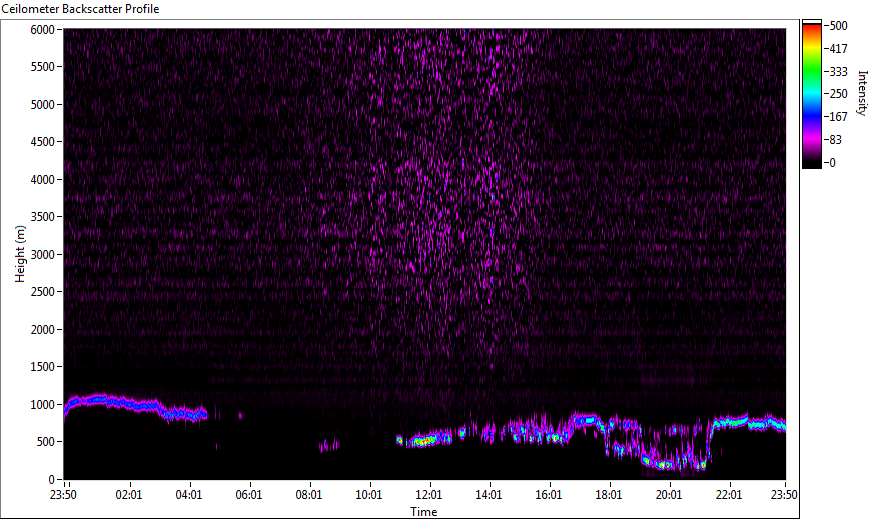The width and height of the screenshot is (872, 519).
Task: Click the 3500 height axis tick label
Action: click(42, 217)
